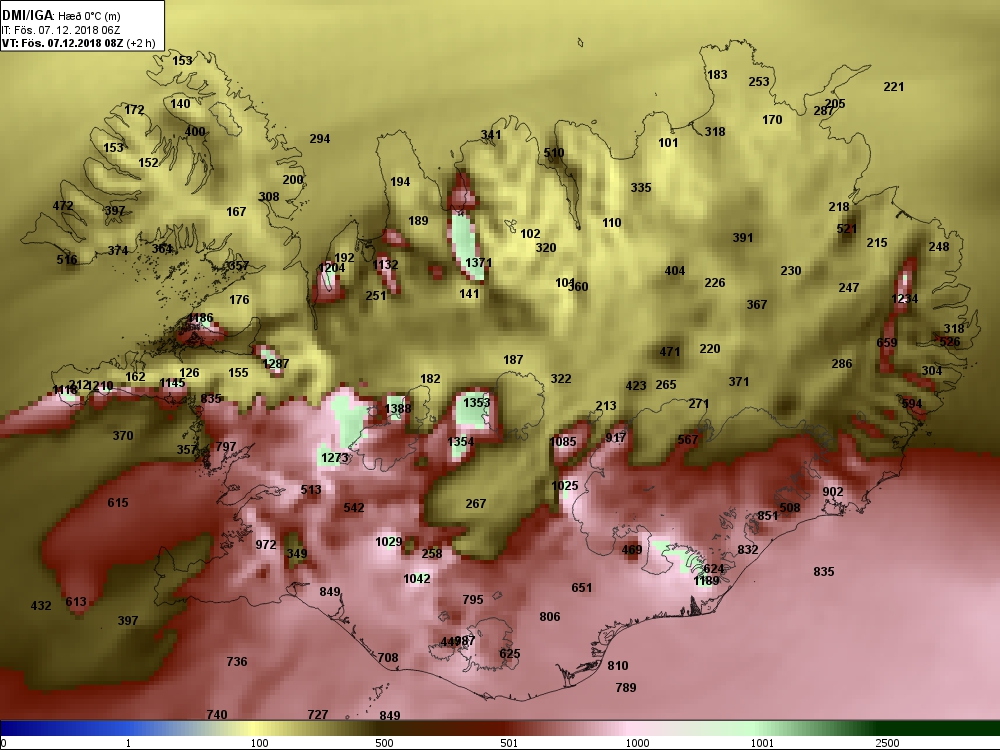The height and width of the screenshot is (750, 1000).
Task: Click the map value 1085
Action: pos(562,441)
